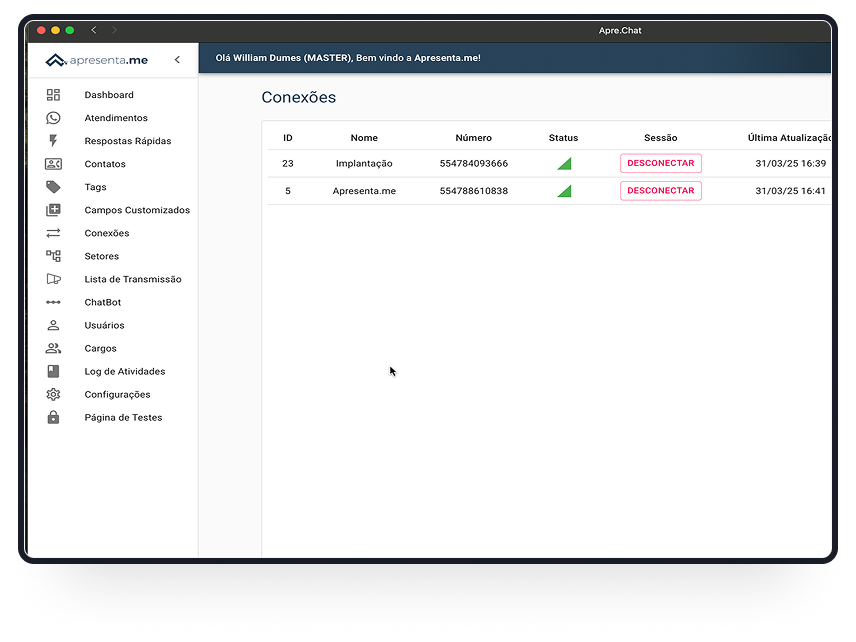The image size is (856, 642).
Task: Go back with the title bar arrow
Action: click(94, 30)
